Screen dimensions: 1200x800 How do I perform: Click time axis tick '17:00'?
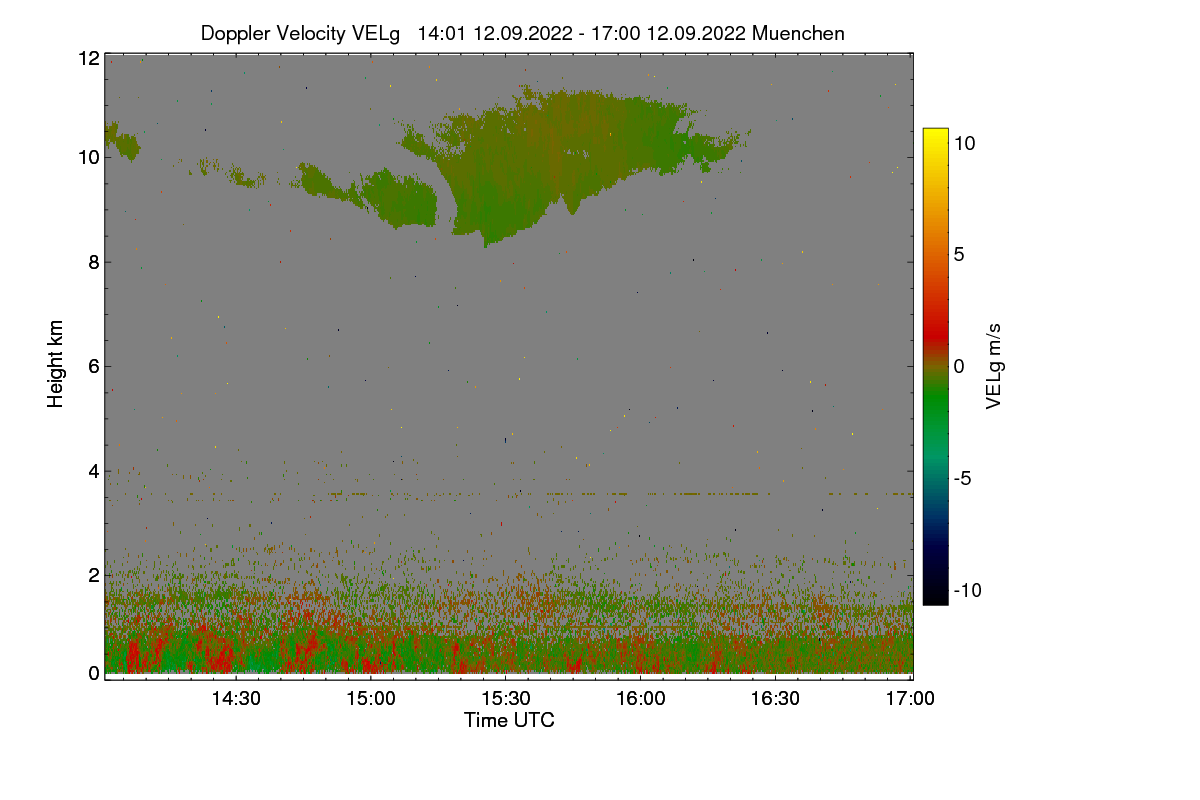point(911,699)
